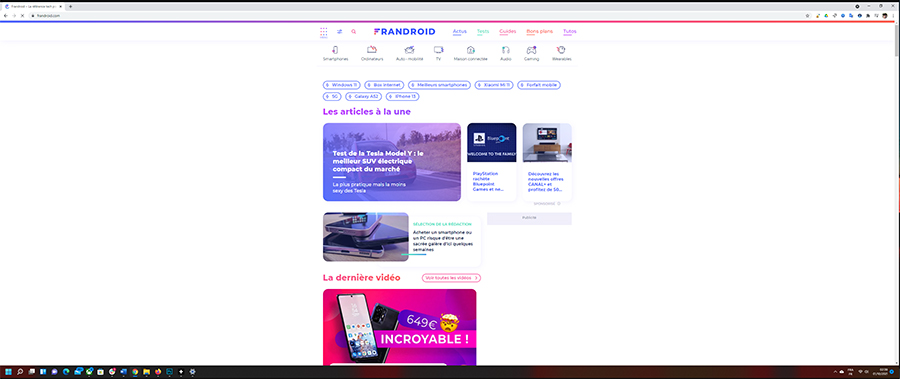Click the Windows 11 topic tag

342,85
